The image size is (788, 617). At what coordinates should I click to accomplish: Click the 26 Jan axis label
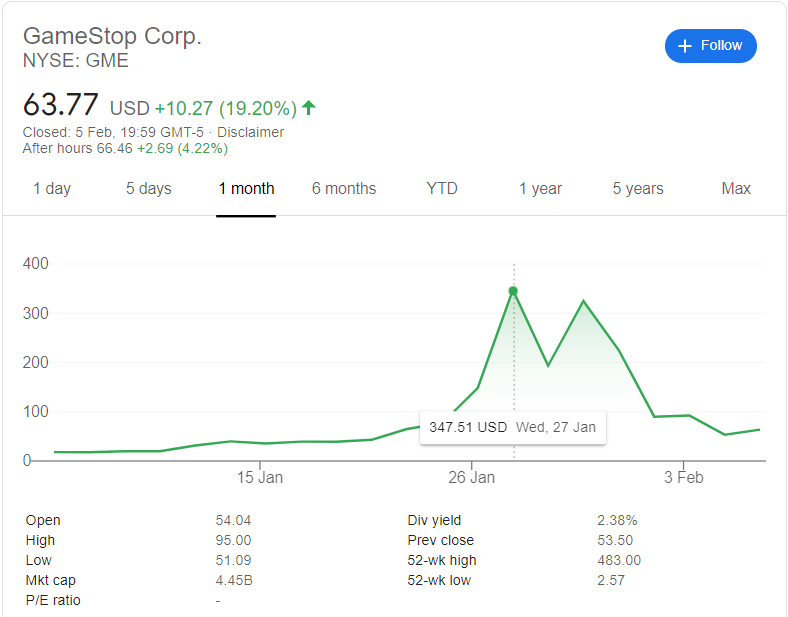click(472, 477)
